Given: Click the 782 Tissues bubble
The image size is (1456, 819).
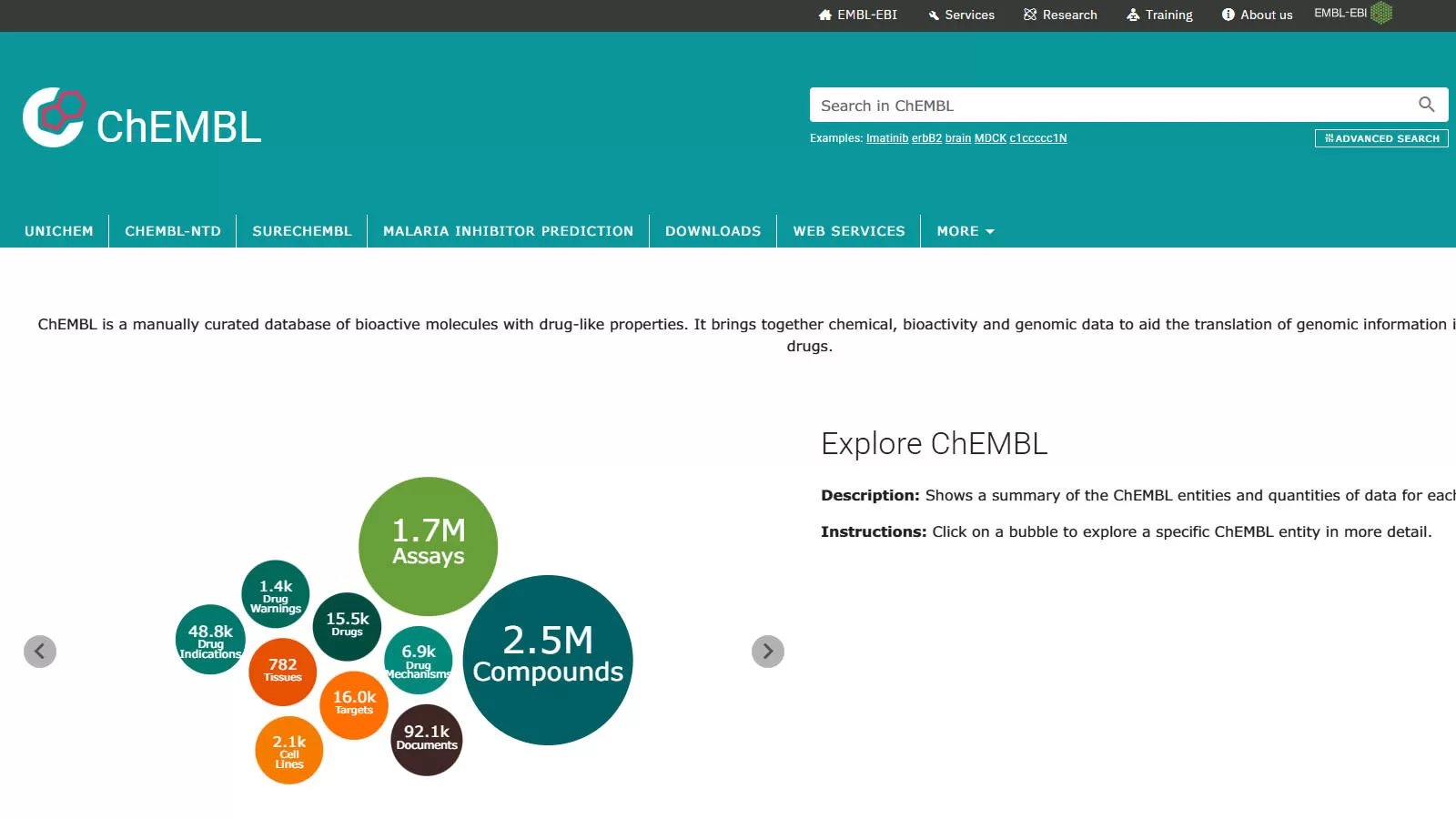Looking at the screenshot, I should 283,672.
